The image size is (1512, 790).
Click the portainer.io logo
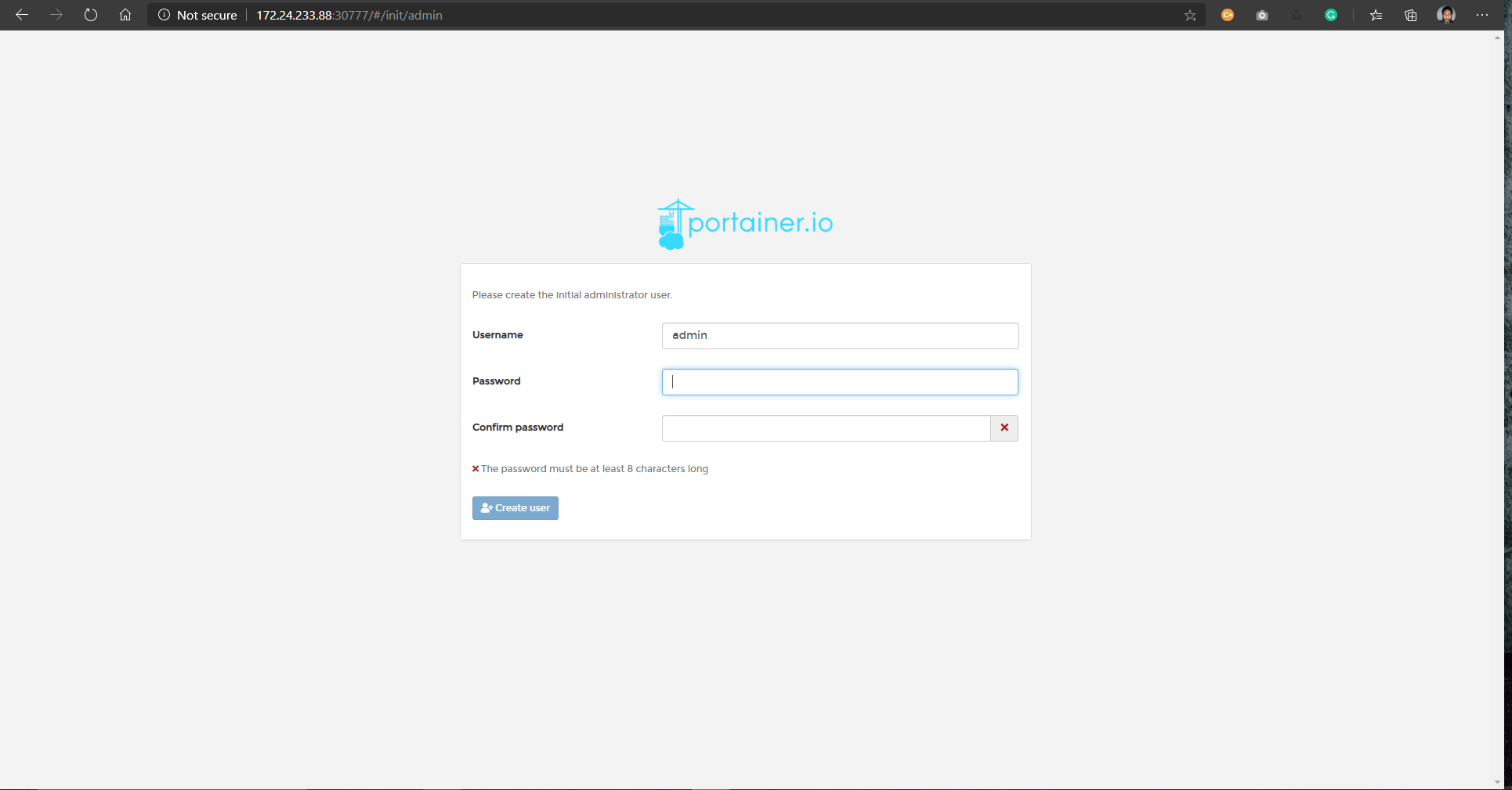[x=745, y=225]
